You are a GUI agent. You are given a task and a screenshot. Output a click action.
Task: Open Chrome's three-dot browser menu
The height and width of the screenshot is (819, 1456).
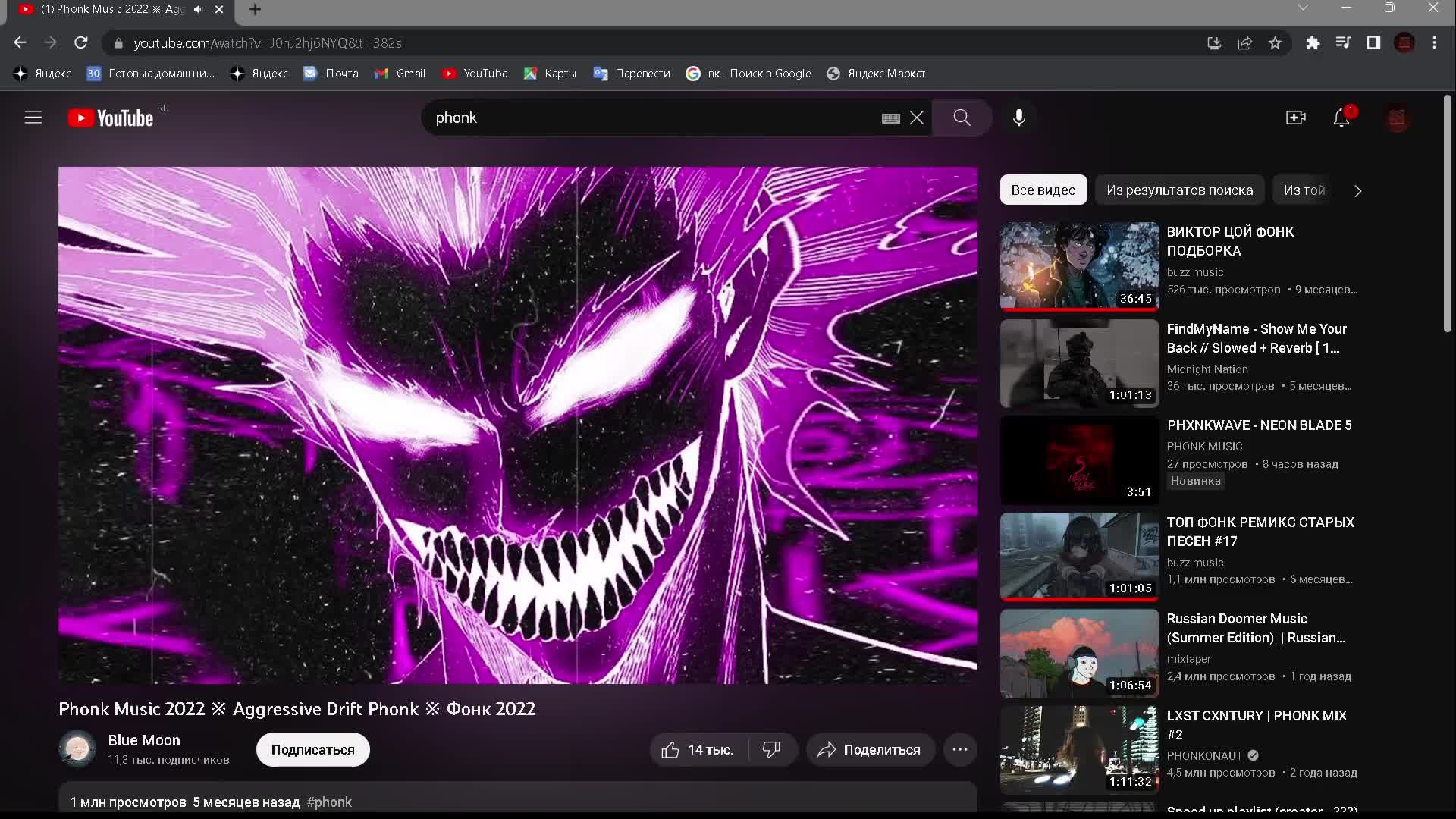(1434, 43)
